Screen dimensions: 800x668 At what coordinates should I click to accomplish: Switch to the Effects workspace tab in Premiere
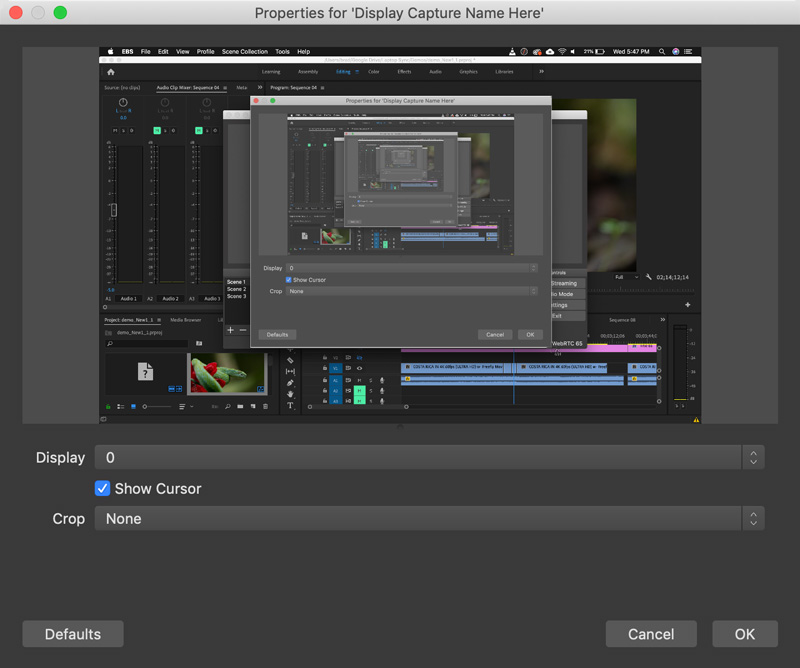point(404,72)
